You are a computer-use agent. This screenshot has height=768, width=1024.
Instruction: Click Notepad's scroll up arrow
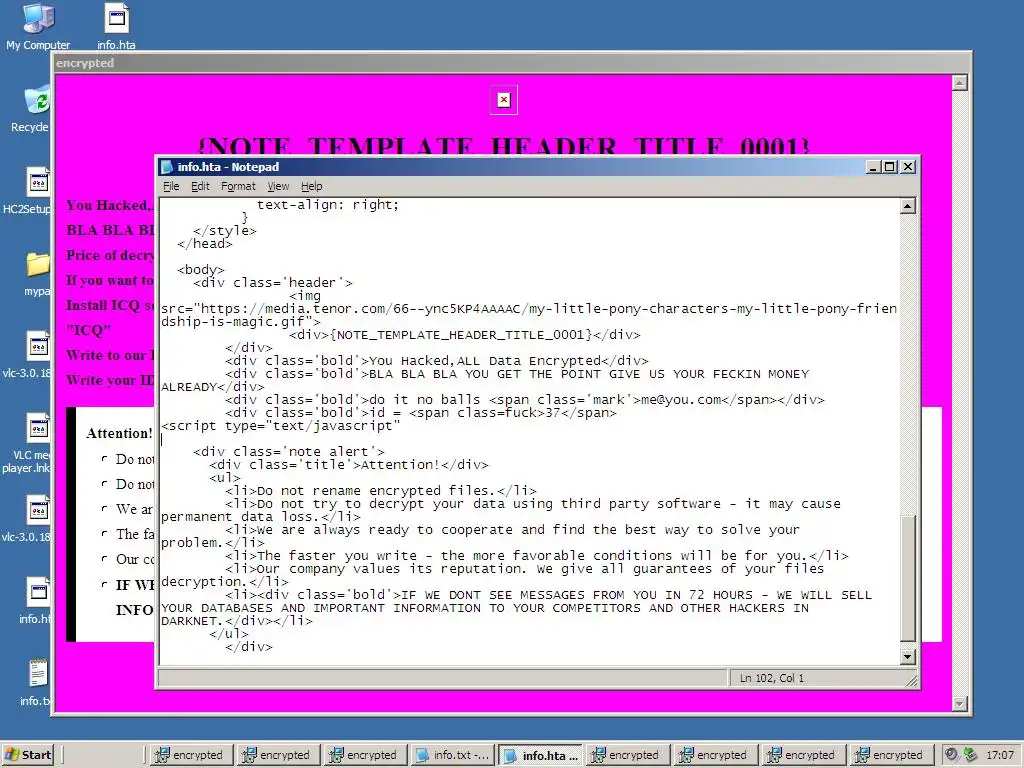[x=908, y=206]
